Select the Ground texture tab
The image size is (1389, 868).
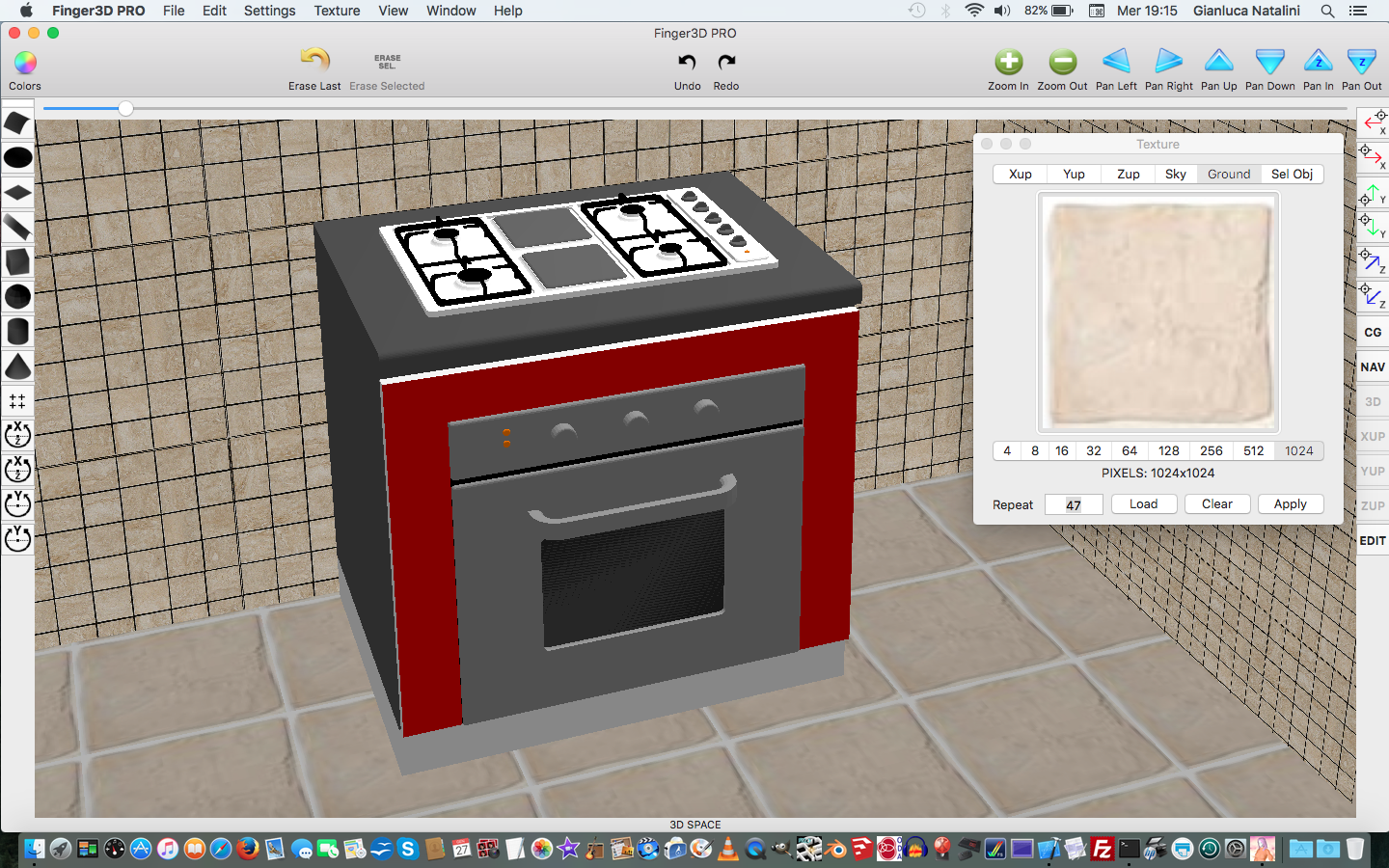(1229, 174)
